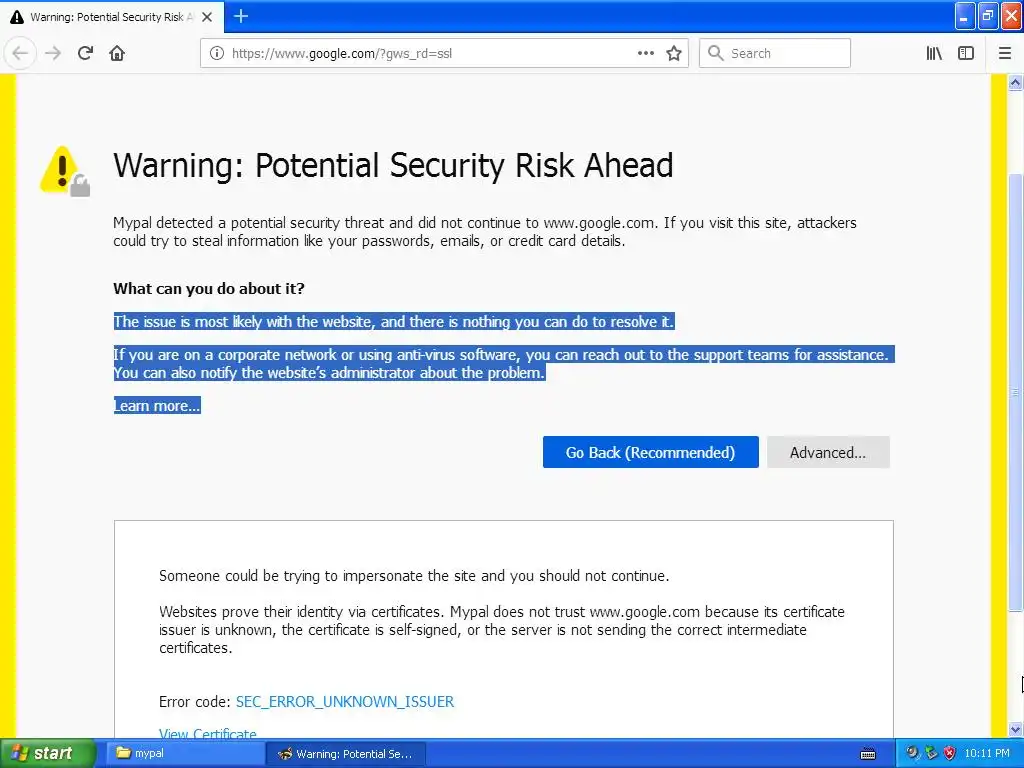Show site information icon in address bar
The width and height of the screenshot is (1024, 768).
point(216,54)
